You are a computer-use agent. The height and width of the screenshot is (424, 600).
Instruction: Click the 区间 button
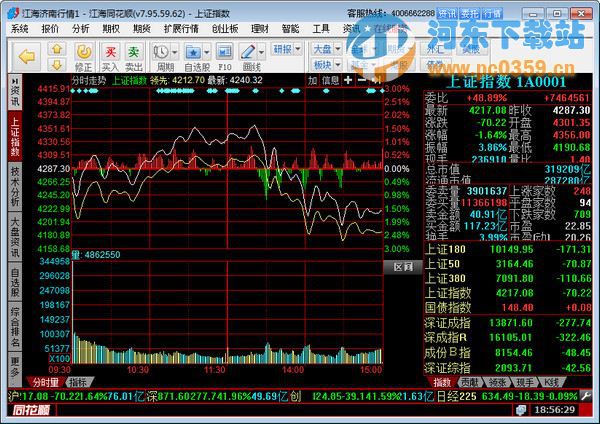tap(403, 267)
